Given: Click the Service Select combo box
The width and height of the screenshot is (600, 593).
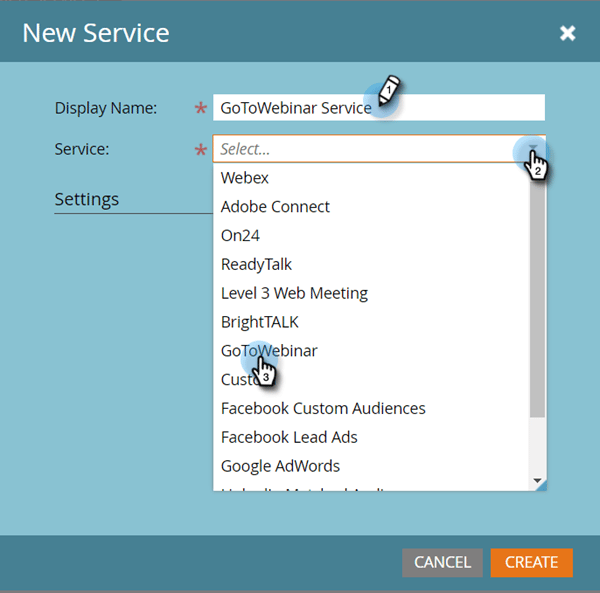Looking at the screenshot, I should coord(379,148).
